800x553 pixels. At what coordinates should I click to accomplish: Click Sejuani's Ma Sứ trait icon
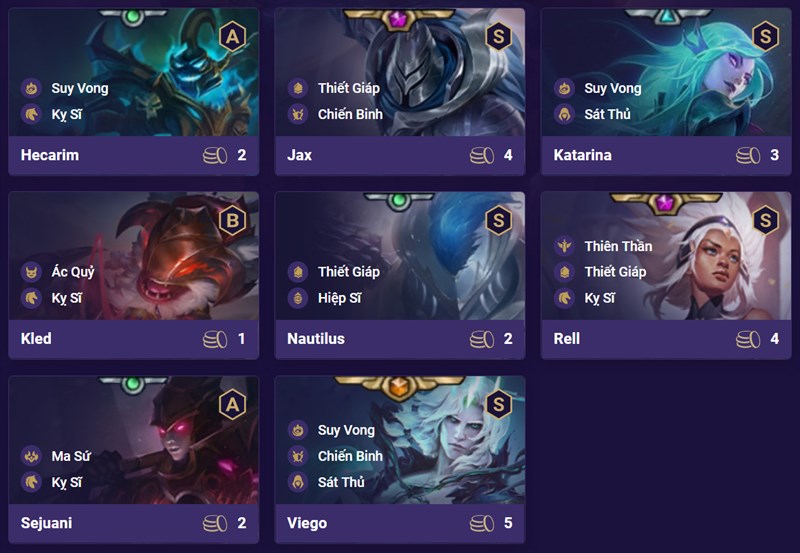point(32,456)
